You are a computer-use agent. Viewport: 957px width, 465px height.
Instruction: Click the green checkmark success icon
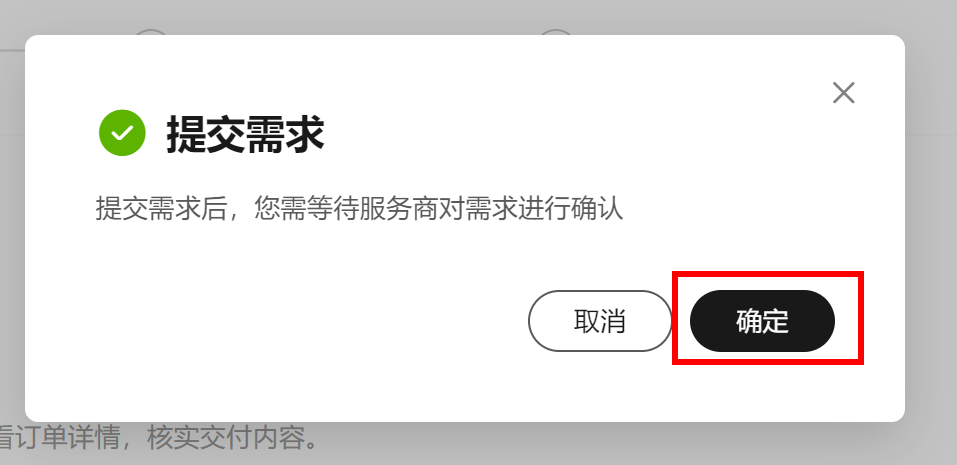click(123, 132)
